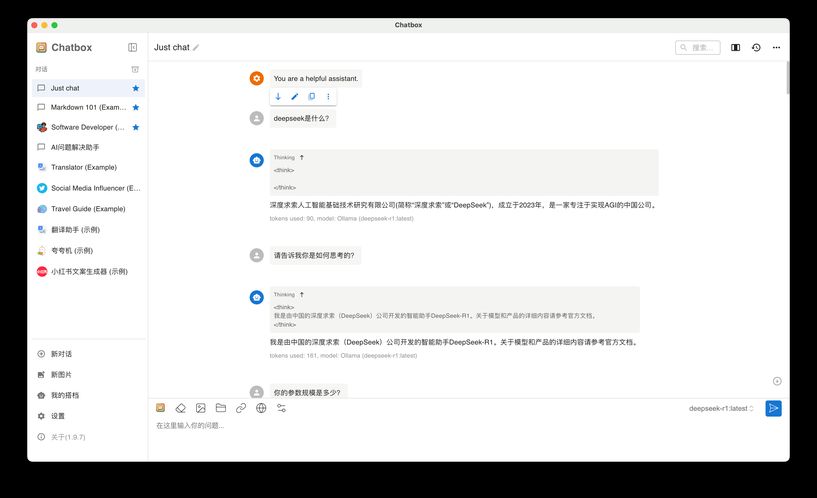Open the conversation history clock icon
Image resolution: width=817 pixels, height=498 pixels.
coord(756,47)
